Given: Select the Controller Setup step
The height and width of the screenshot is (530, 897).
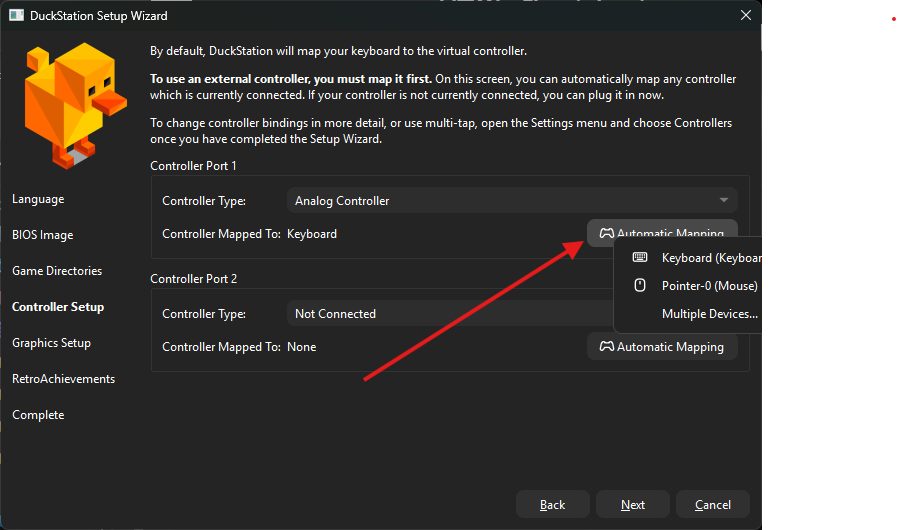Looking at the screenshot, I should tap(58, 307).
